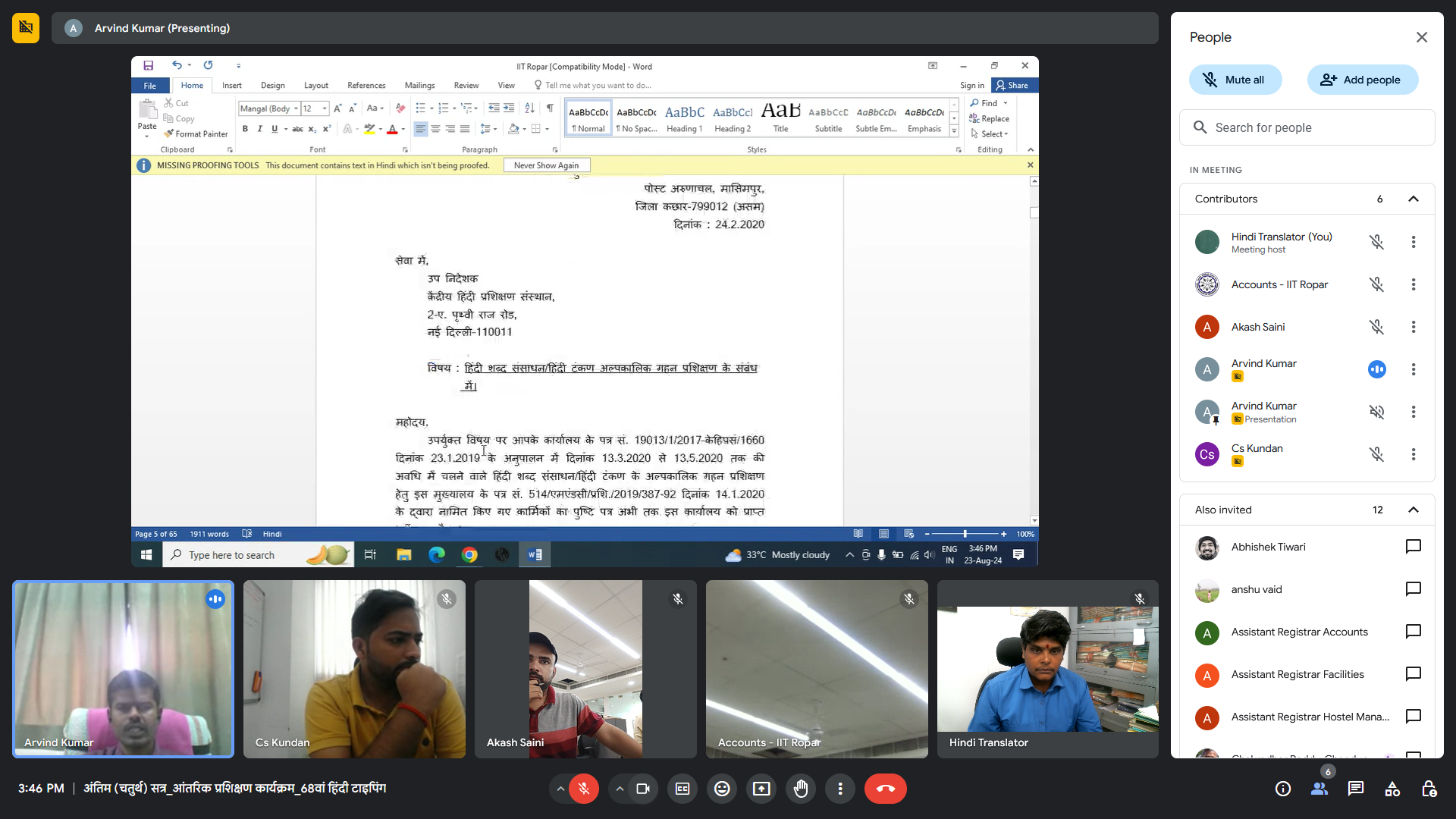Open the References tab in Word
The width and height of the screenshot is (1456, 819).
click(366, 86)
